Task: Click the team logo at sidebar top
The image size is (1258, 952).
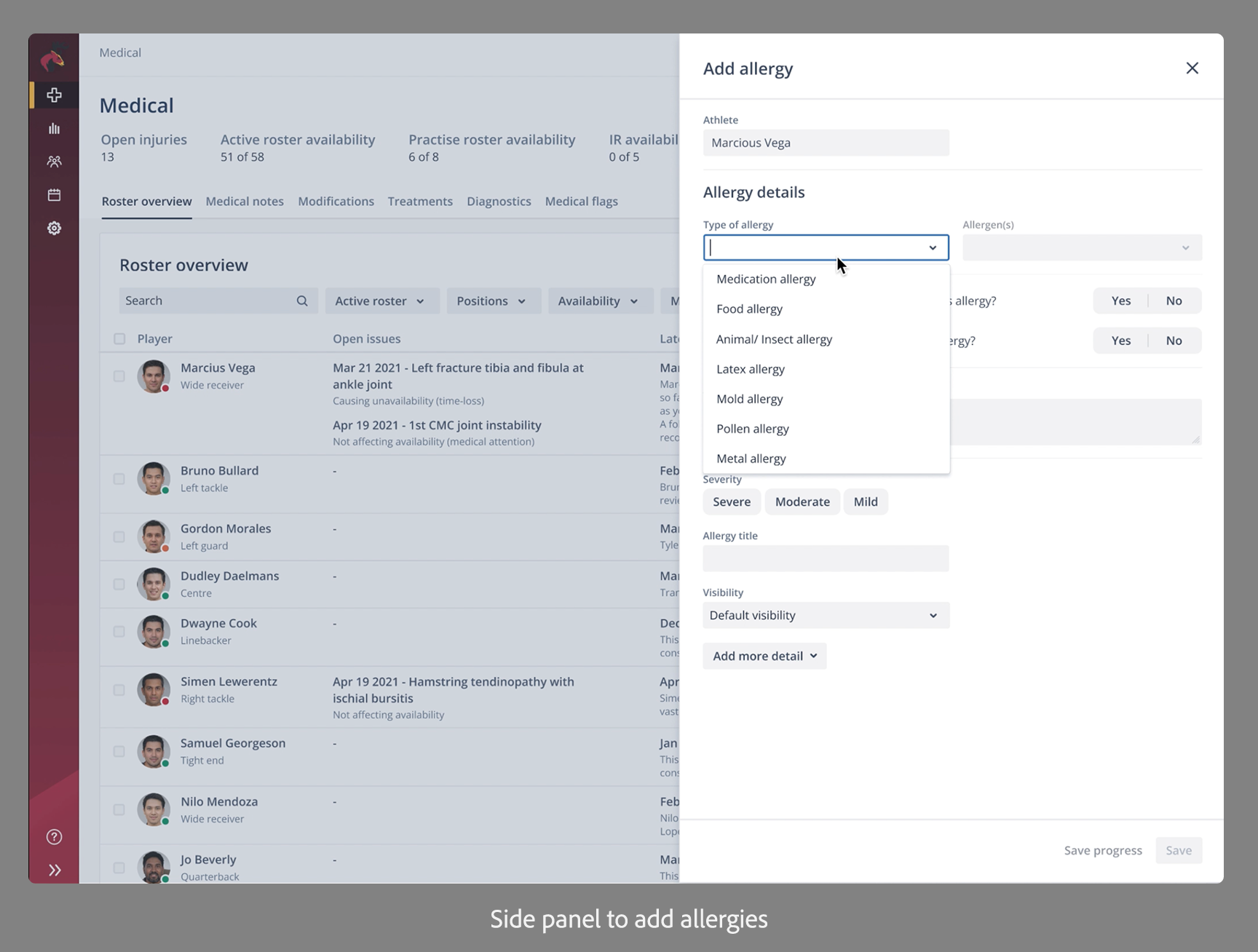Action: tap(53, 59)
